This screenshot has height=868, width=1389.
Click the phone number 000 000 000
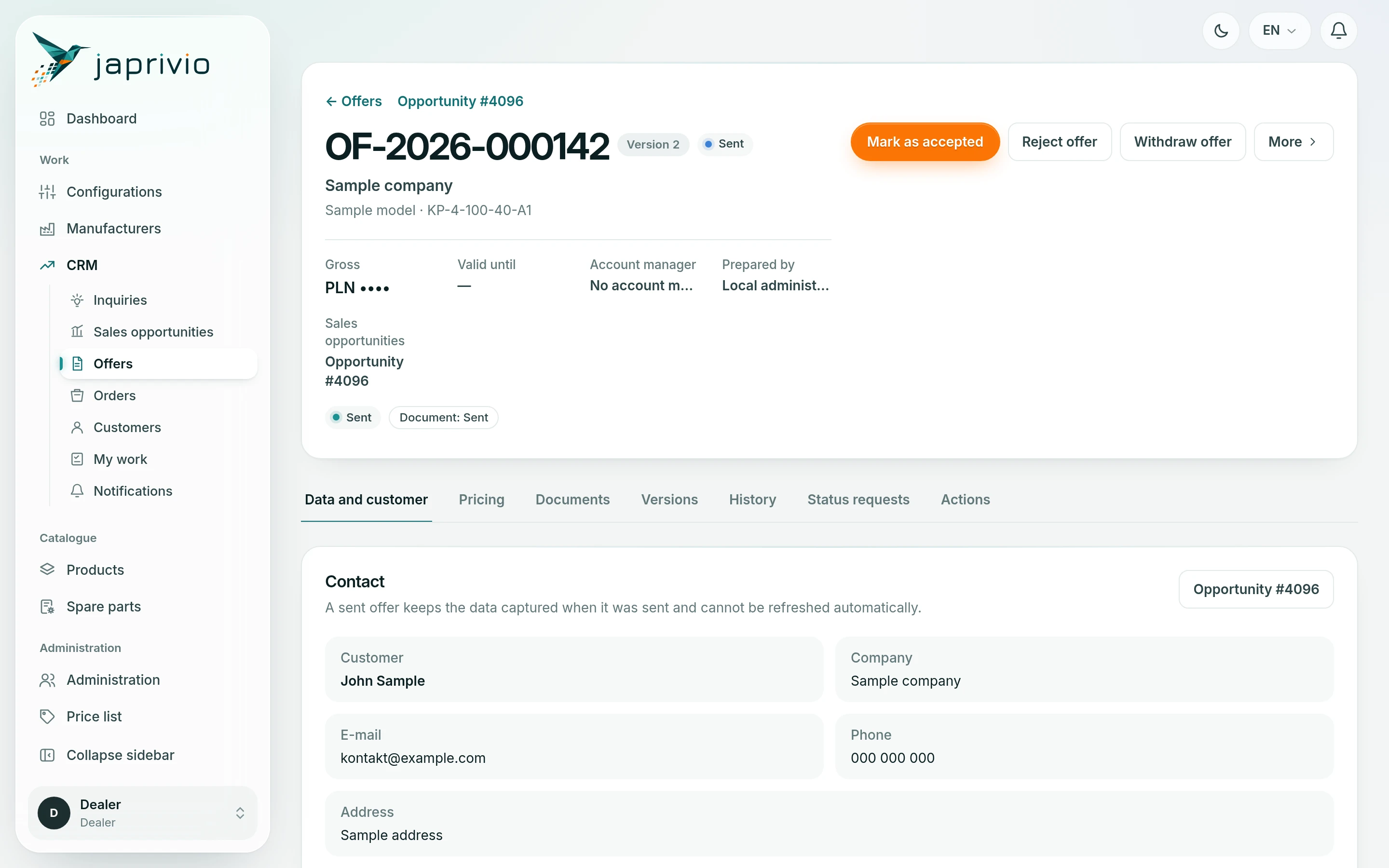tap(893, 758)
